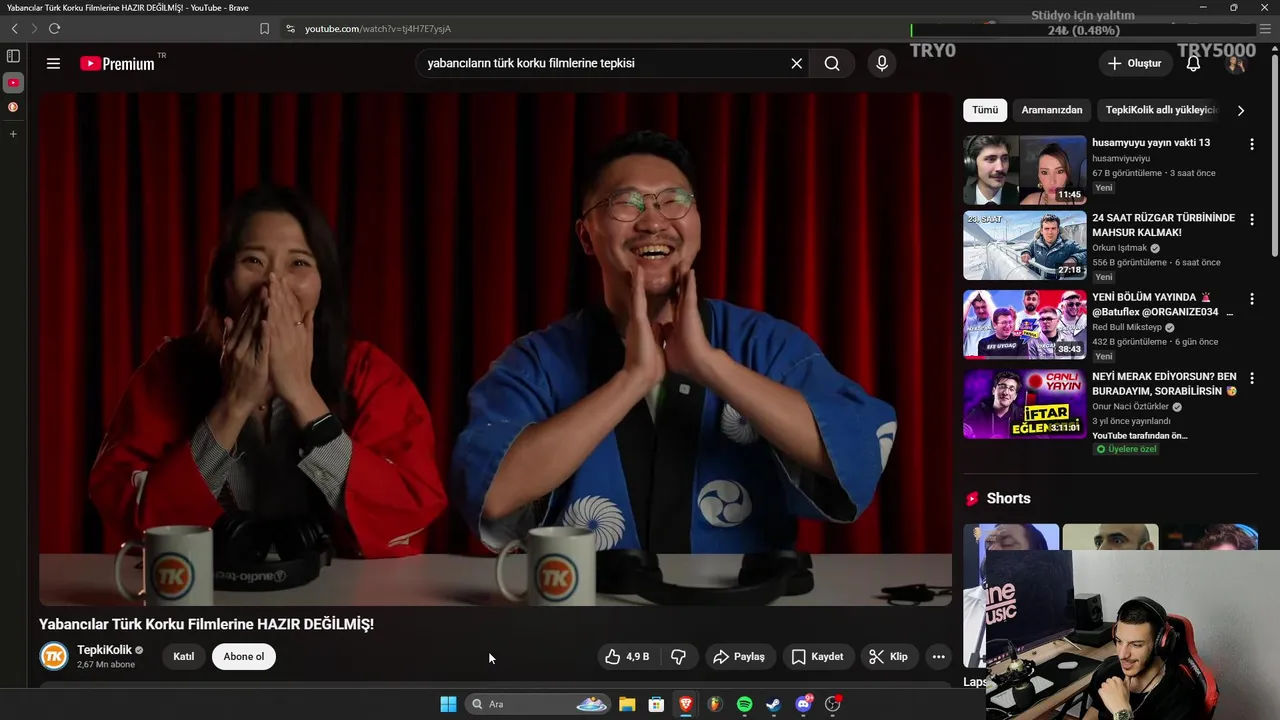
Task: Open Onur Naci Öztürkler channel name
Action: point(1131,407)
